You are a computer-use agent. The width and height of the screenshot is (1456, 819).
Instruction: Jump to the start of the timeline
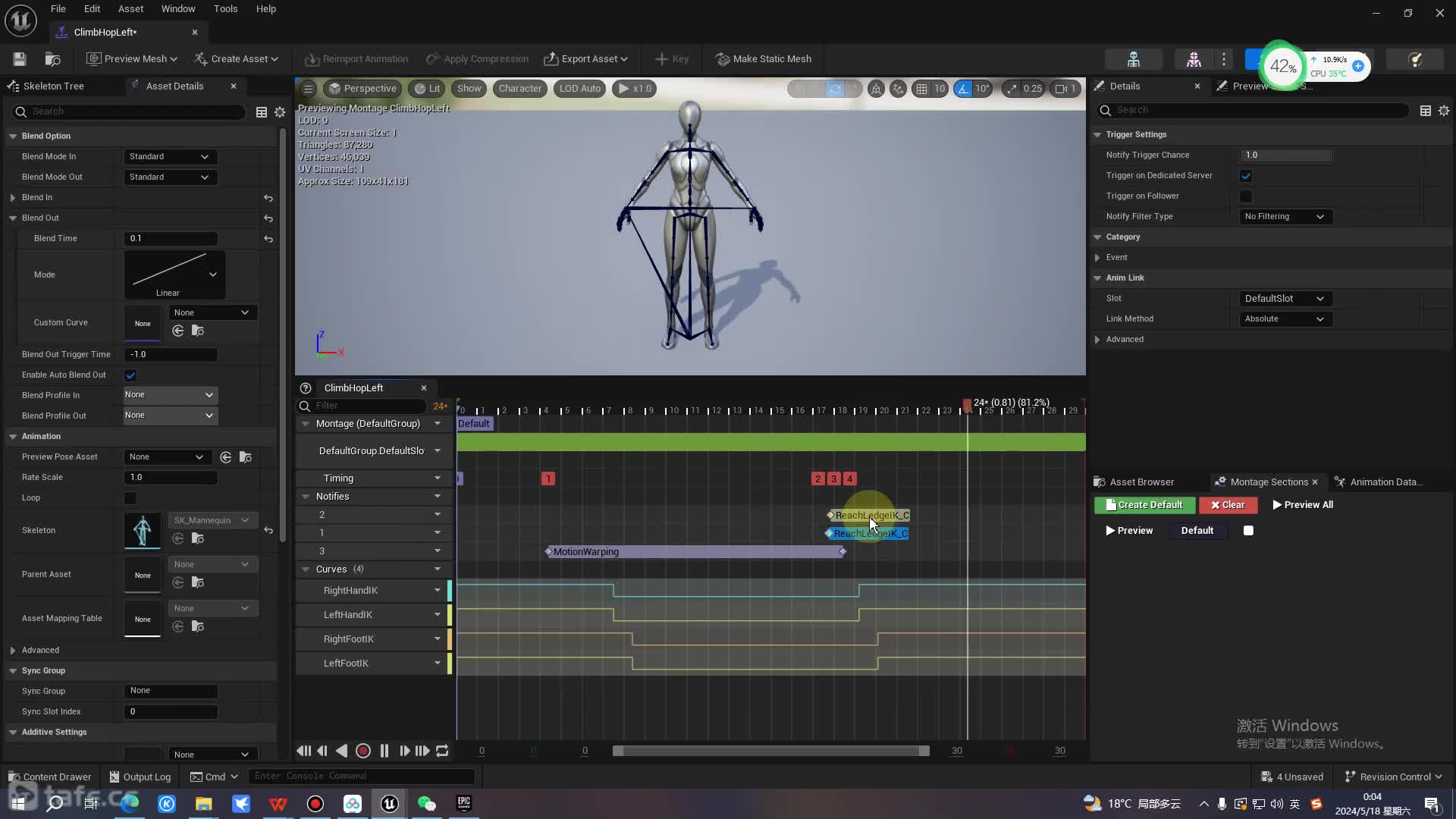tap(304, 751)
